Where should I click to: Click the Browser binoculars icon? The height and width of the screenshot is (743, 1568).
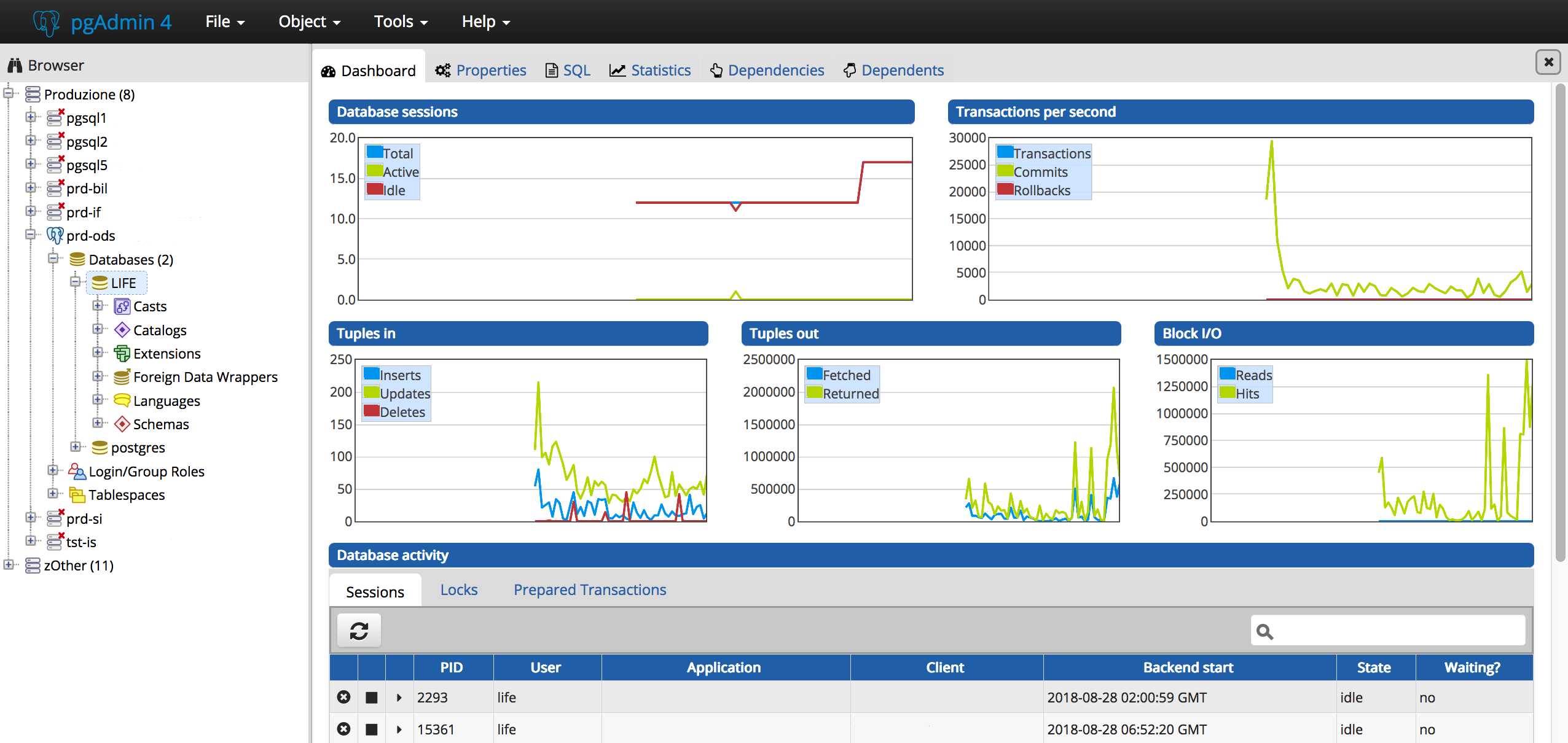15,65
